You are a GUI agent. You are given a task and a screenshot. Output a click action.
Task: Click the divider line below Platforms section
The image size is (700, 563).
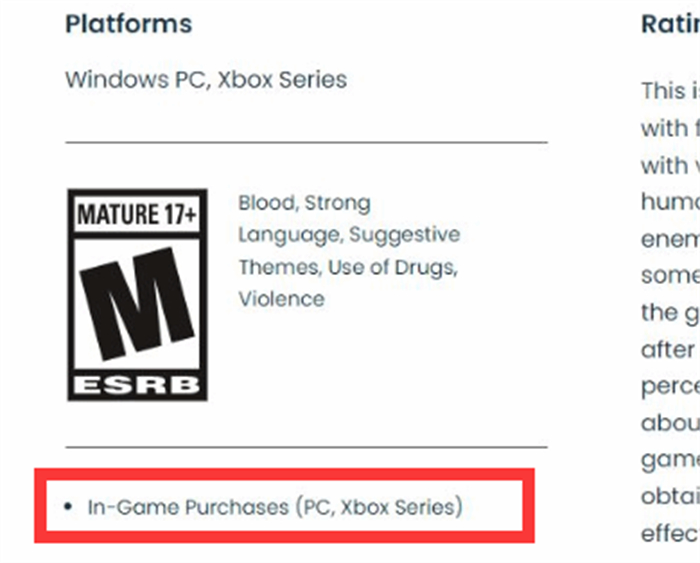(306, 142)
